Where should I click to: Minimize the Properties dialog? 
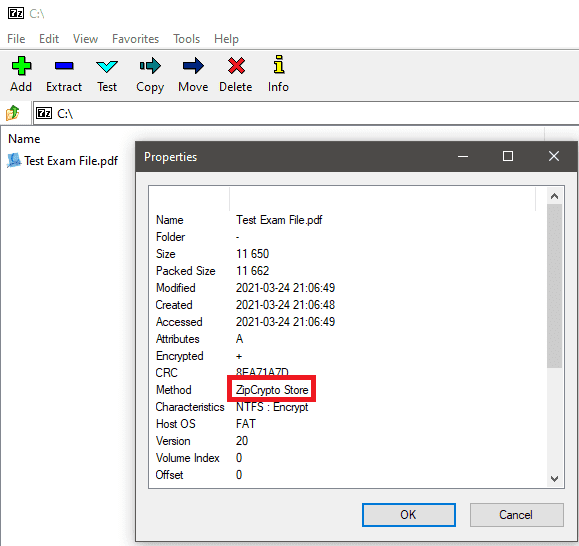coord(463,156)
